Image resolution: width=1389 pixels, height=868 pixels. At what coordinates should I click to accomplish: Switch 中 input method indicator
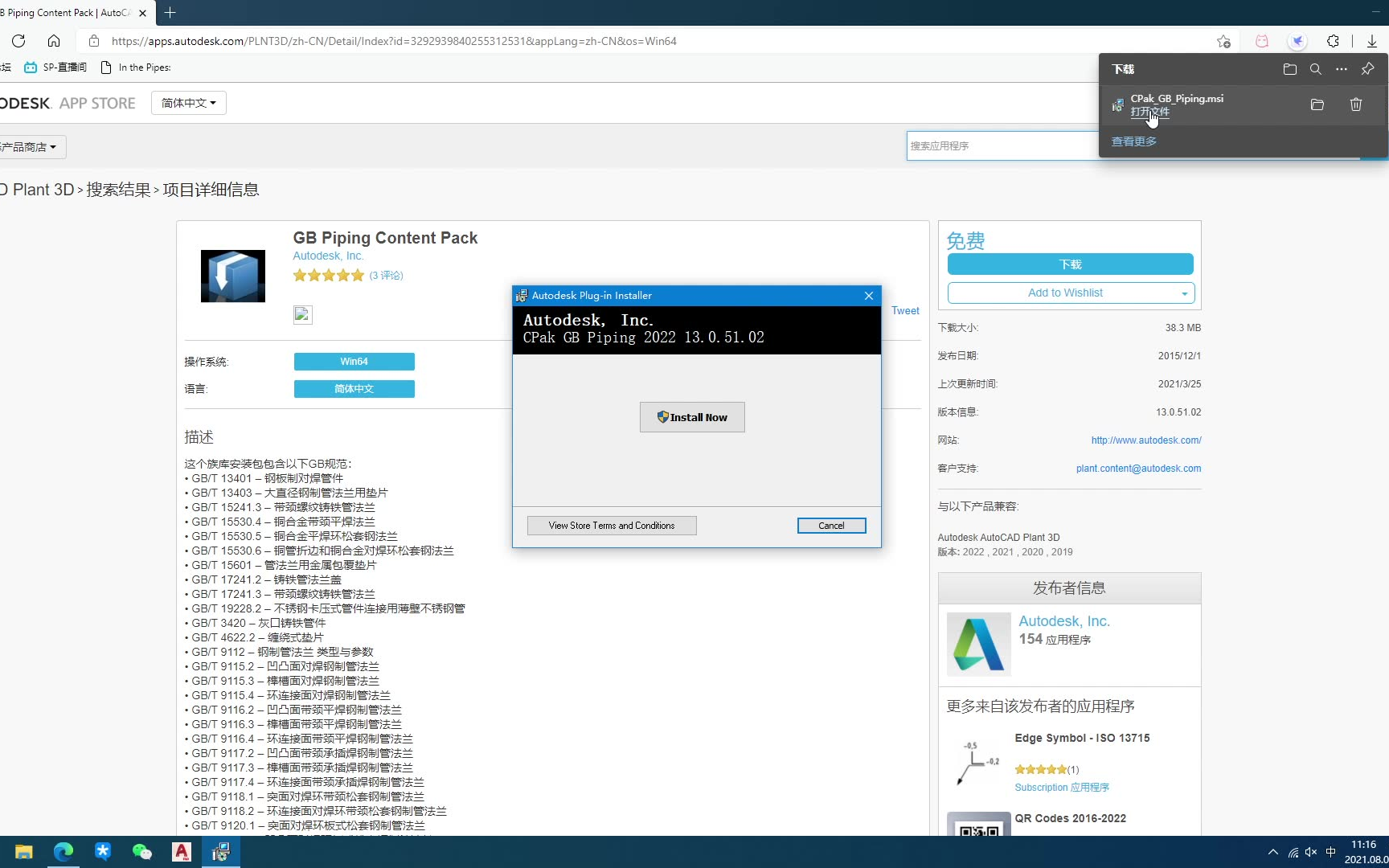(1331, 852)
